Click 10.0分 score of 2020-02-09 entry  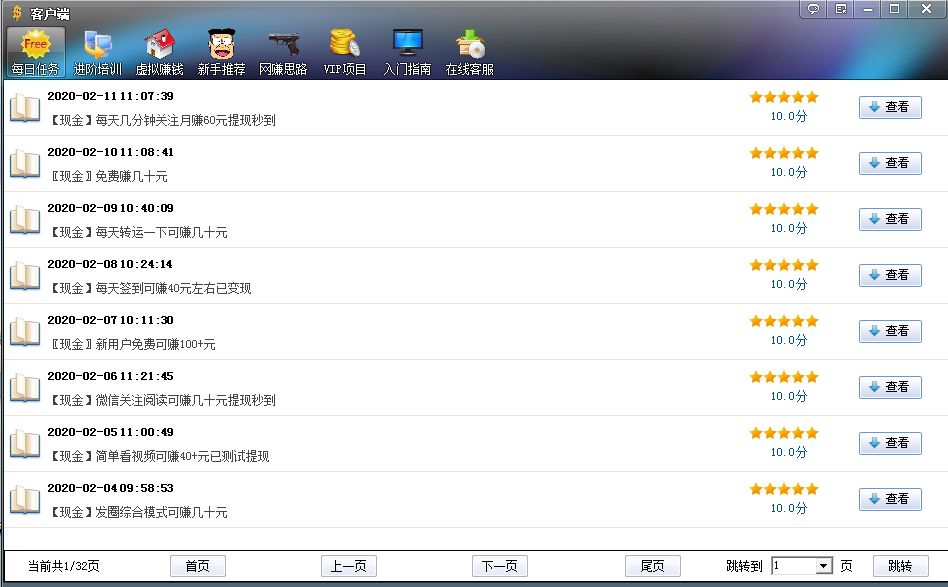click(x=788, y=229)
